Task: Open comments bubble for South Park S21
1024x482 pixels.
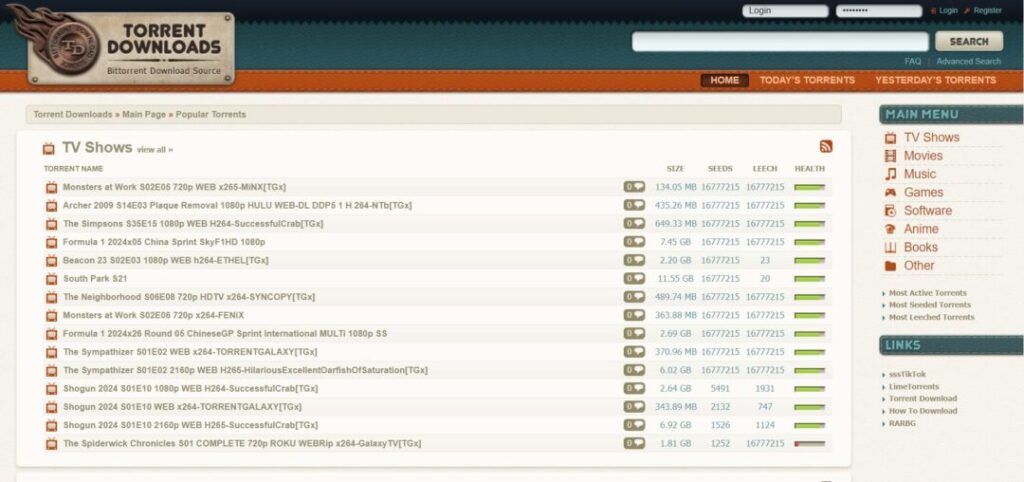Action: [633, 278]
